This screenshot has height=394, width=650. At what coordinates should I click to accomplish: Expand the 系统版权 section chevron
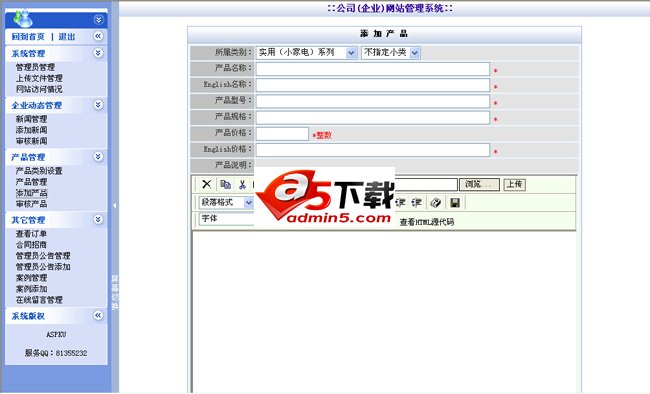98,316
